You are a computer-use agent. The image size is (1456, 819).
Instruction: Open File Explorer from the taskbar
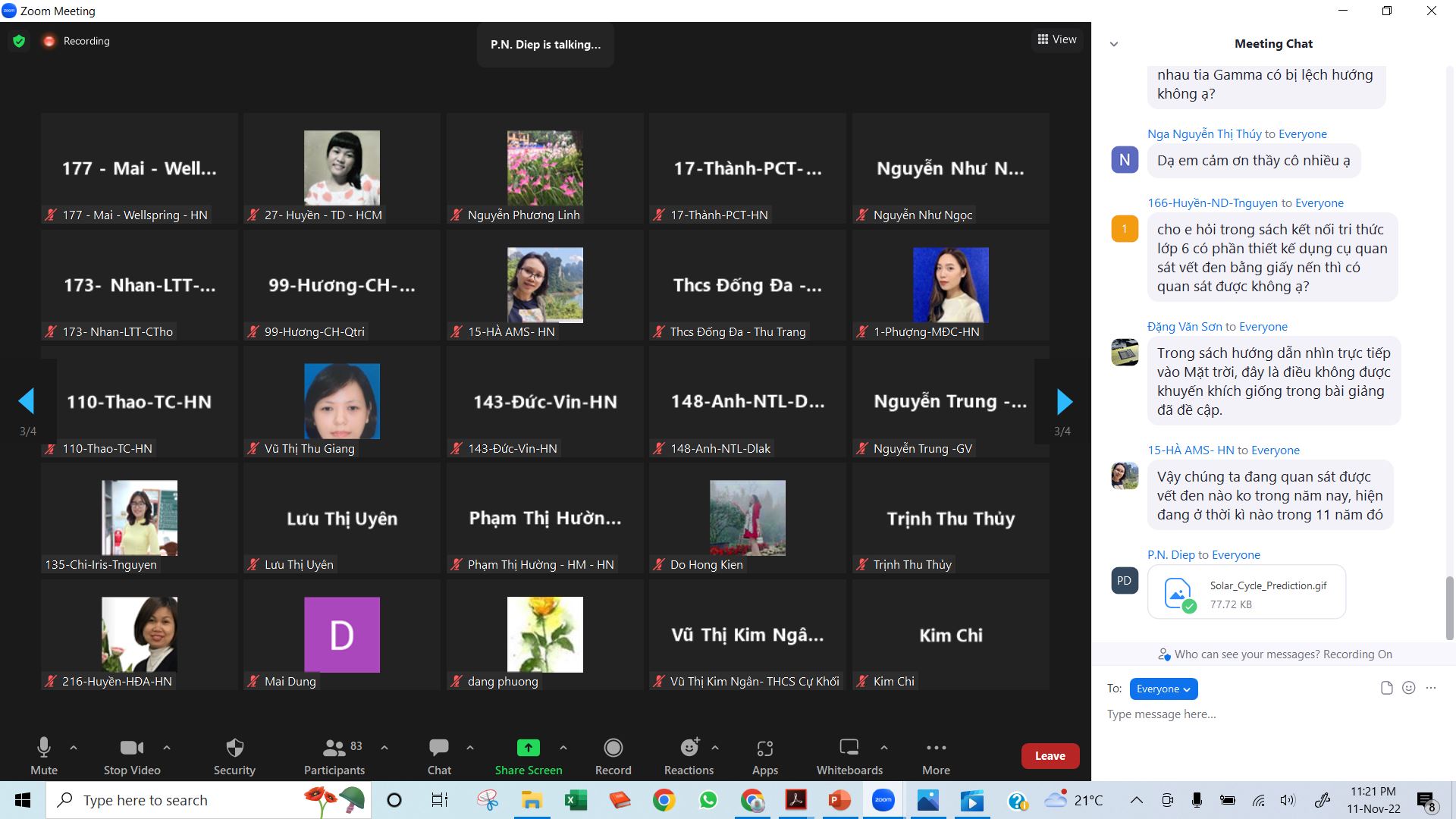coord(532,800)
